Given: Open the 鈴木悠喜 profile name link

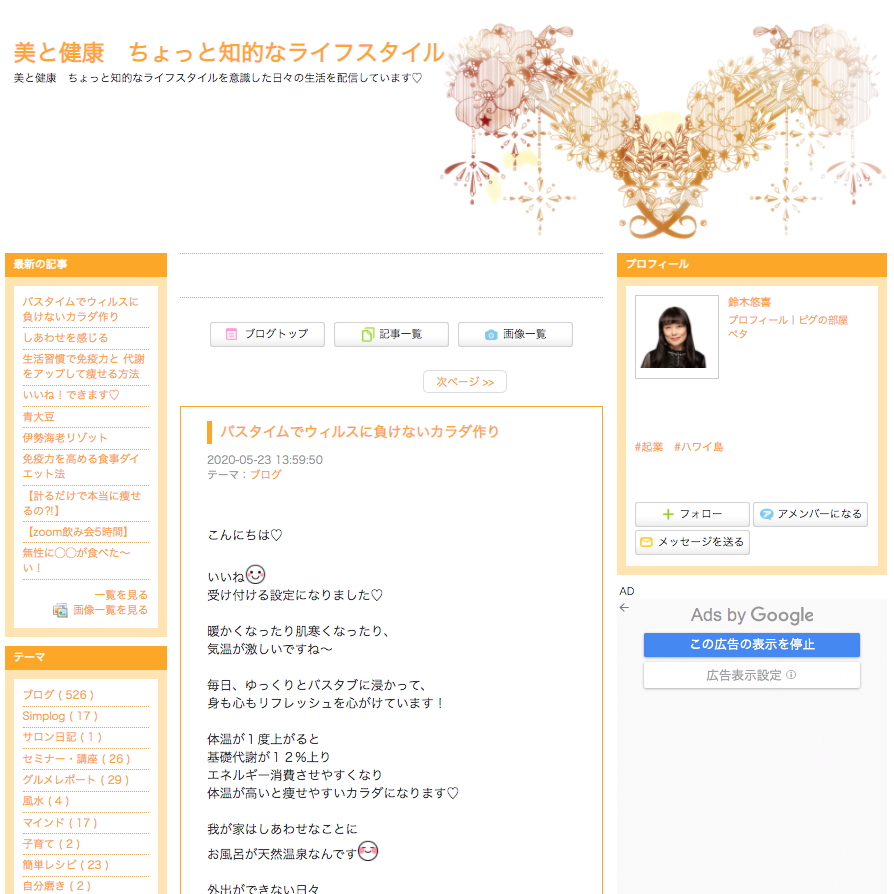Looking at the screenshot, I should point(749,302).
